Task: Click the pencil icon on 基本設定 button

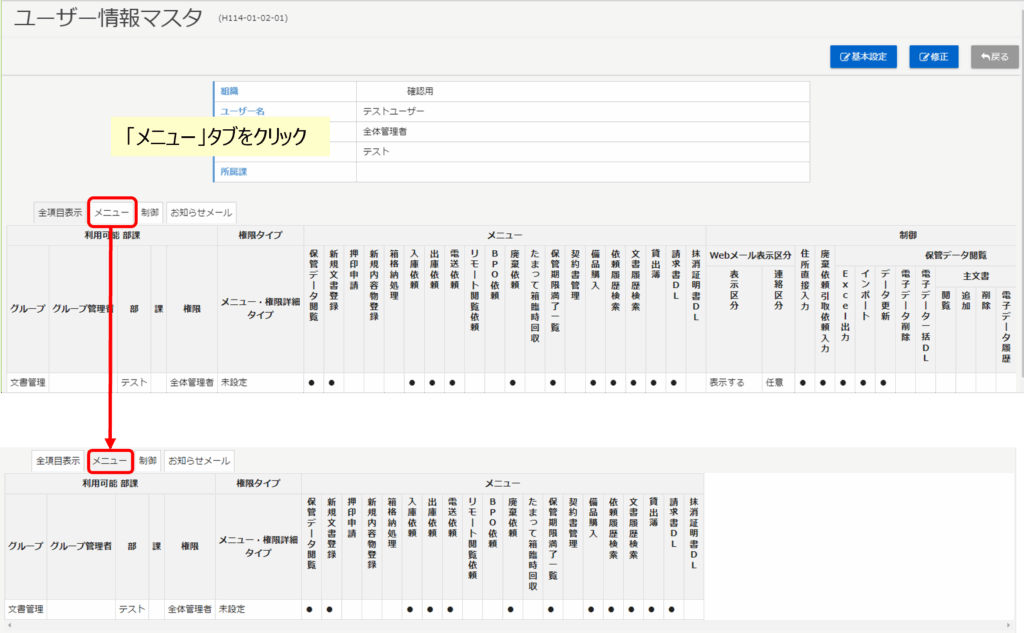Action: pos(845,57)
